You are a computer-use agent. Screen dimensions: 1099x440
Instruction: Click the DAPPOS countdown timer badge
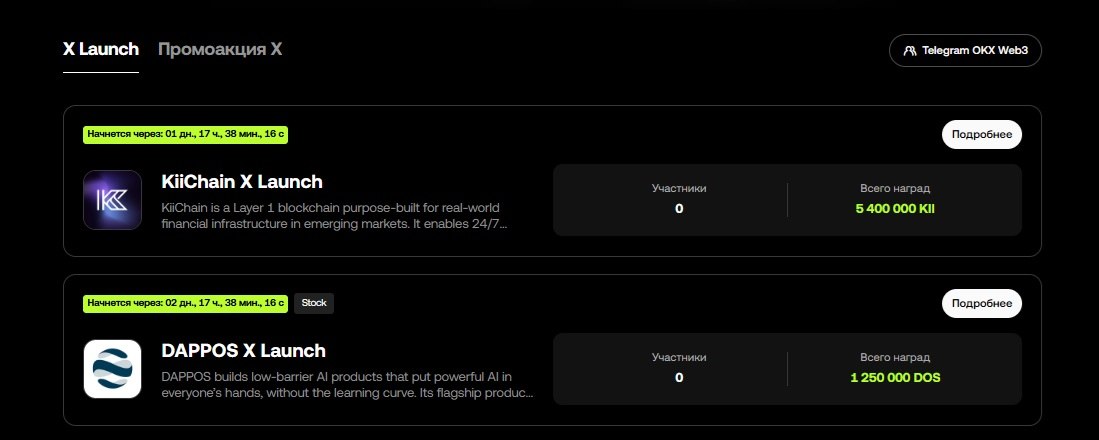pos(185,303)
